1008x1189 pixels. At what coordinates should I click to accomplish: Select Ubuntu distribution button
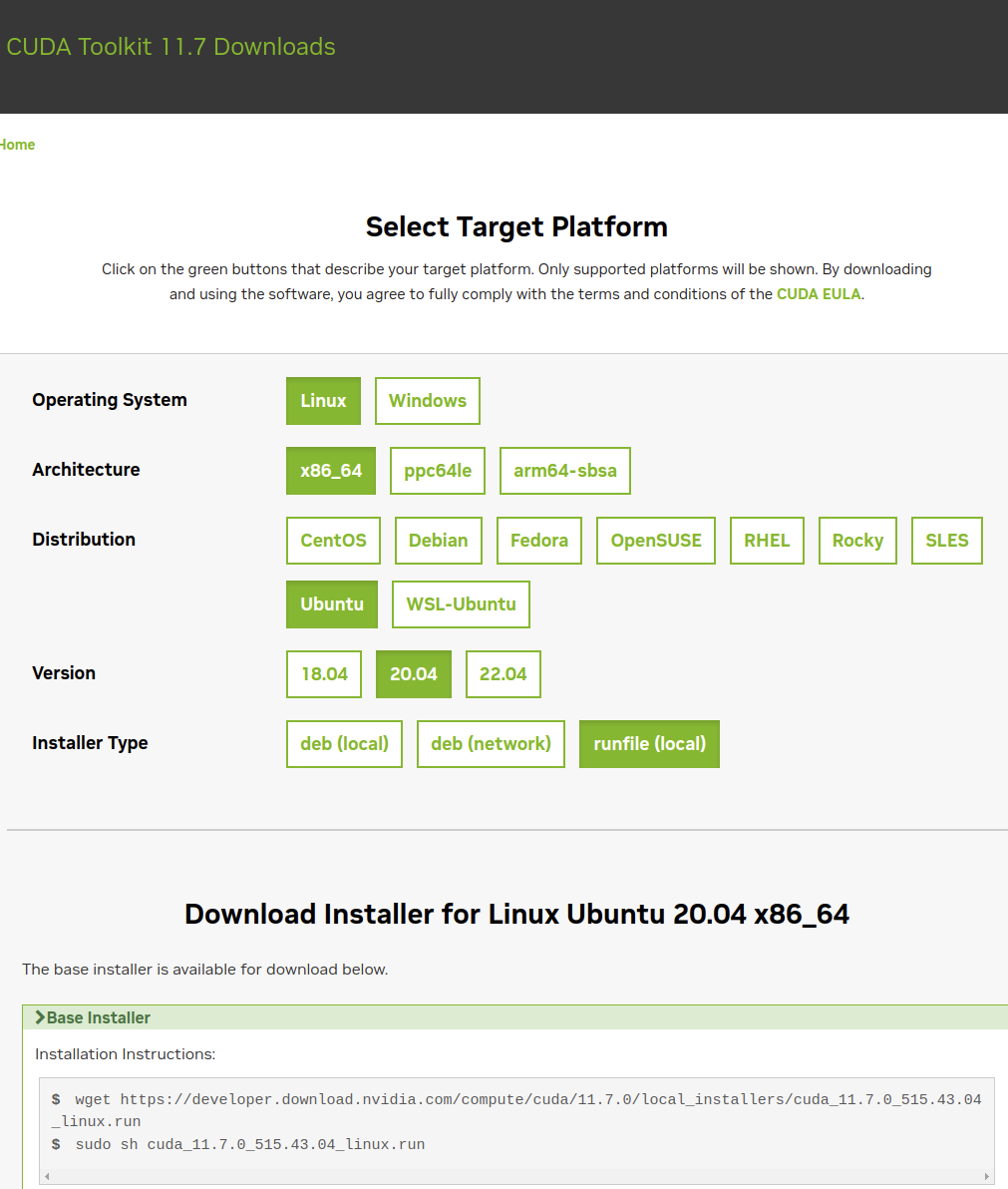[x=332, y=604]
